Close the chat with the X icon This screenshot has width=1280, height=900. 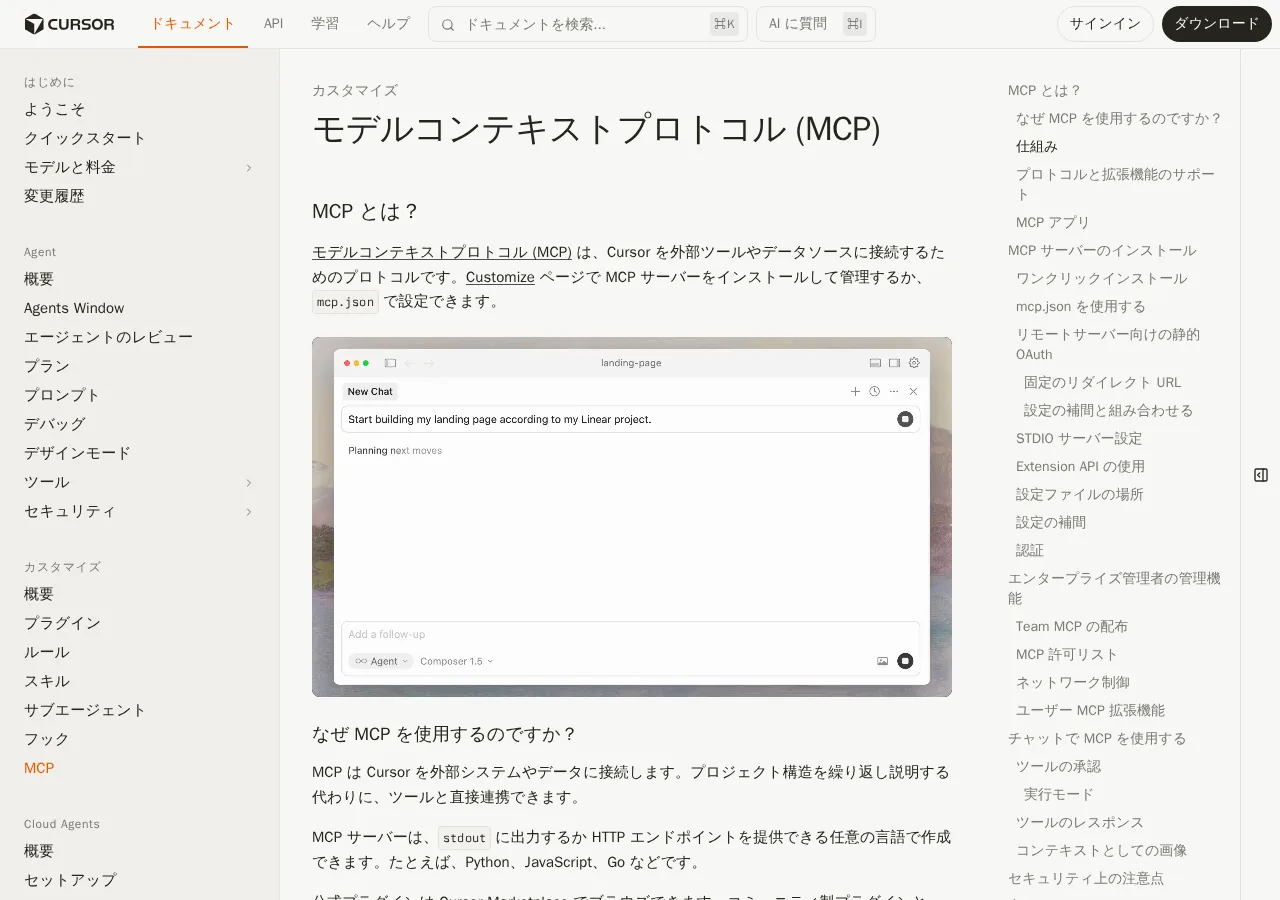pos(913,391)
